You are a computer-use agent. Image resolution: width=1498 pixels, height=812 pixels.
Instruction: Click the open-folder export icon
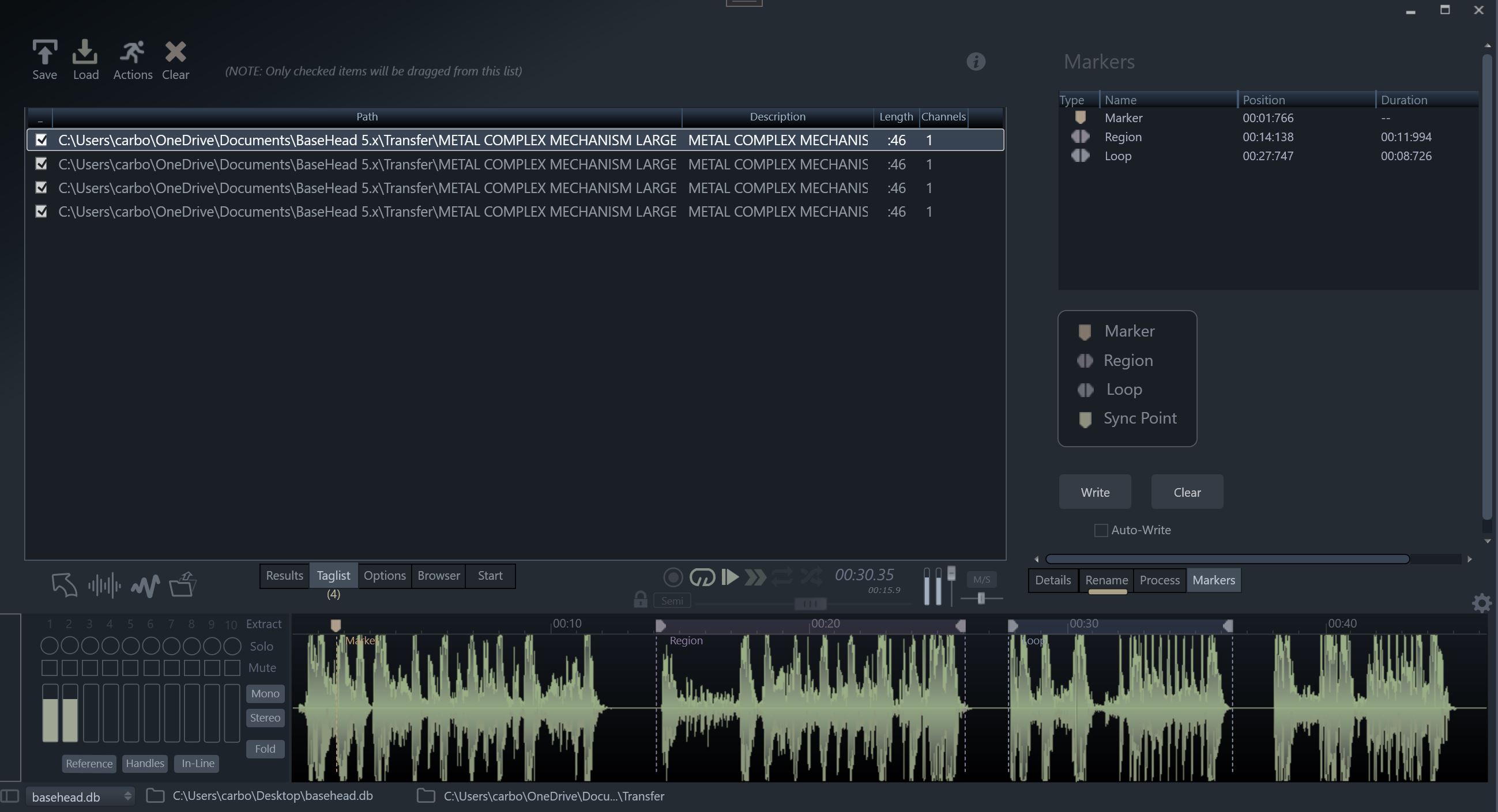(183, 584)
